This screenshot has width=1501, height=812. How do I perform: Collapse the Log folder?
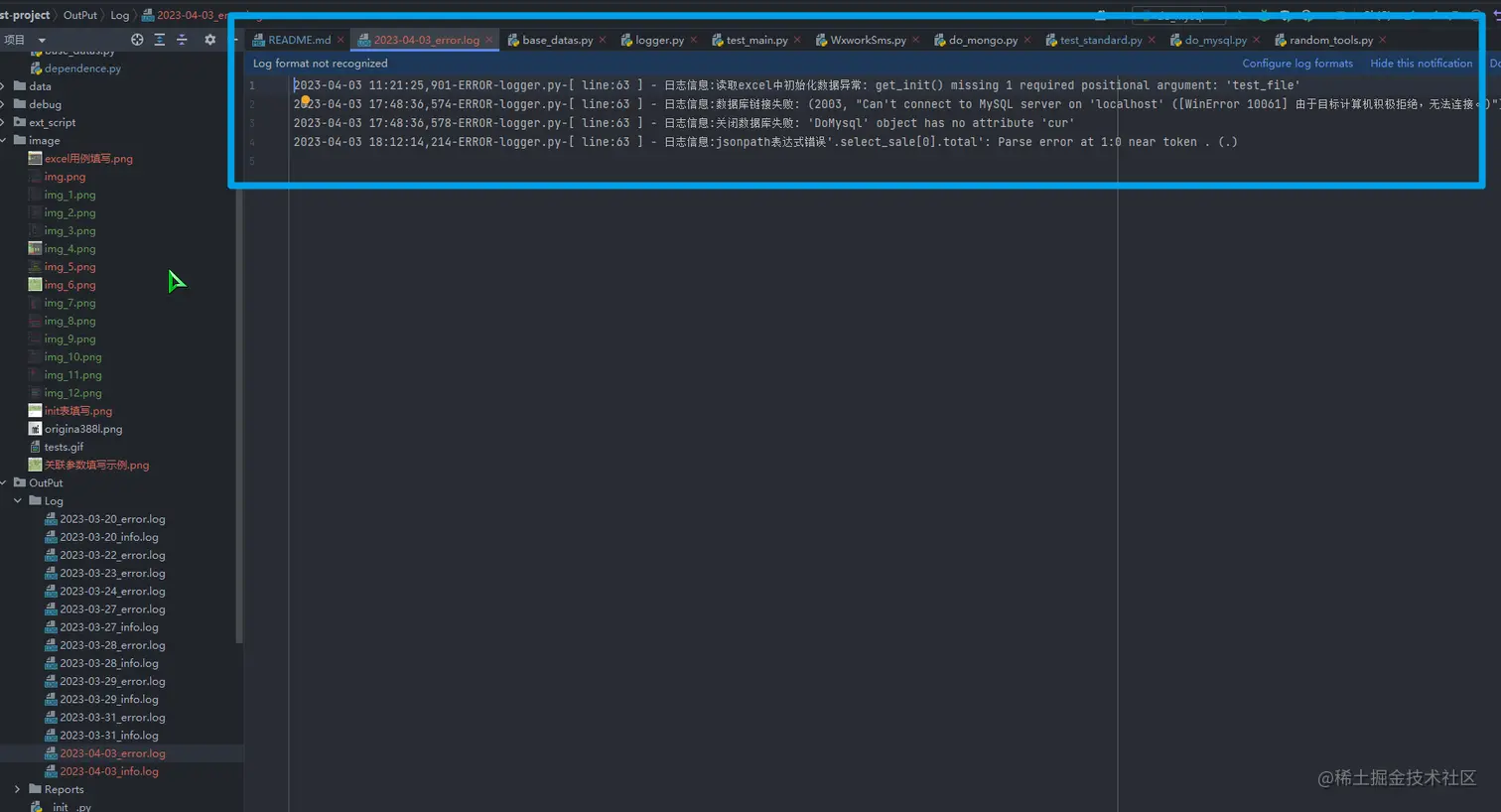pyautogui.click(x=18, y=500)
